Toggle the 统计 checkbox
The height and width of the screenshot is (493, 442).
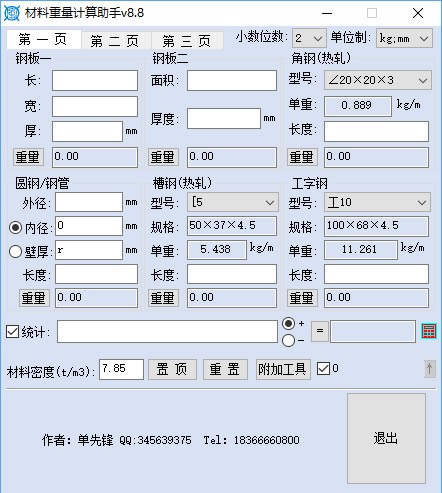[x=13, y=331]
